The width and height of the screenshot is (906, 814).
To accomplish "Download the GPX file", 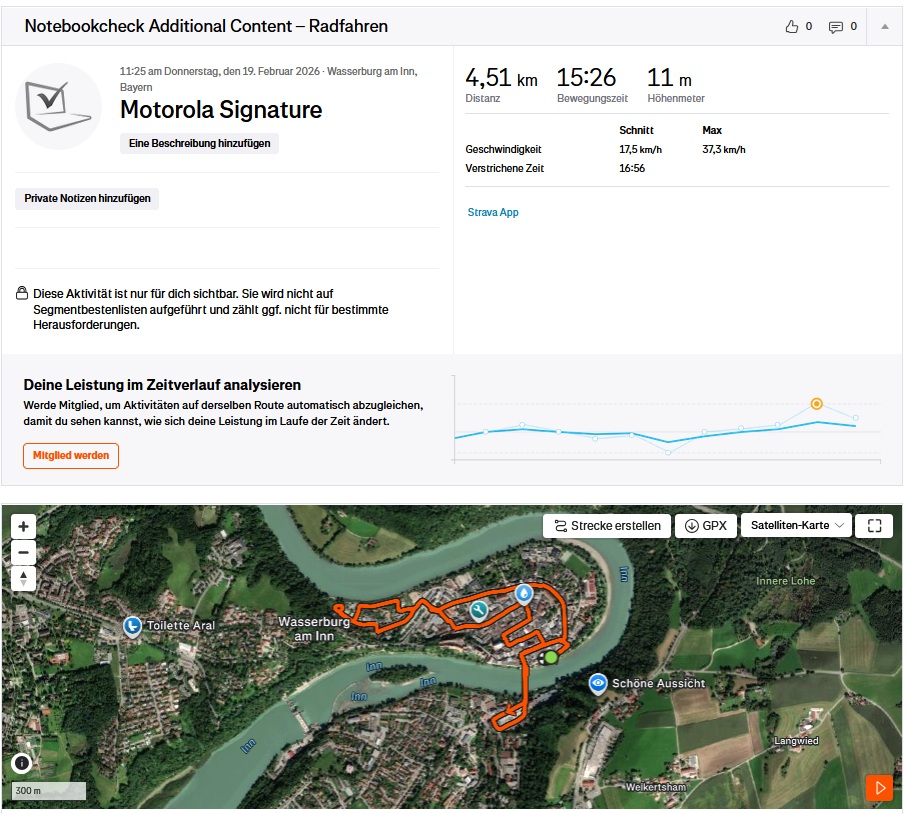I will coord(706,526).
